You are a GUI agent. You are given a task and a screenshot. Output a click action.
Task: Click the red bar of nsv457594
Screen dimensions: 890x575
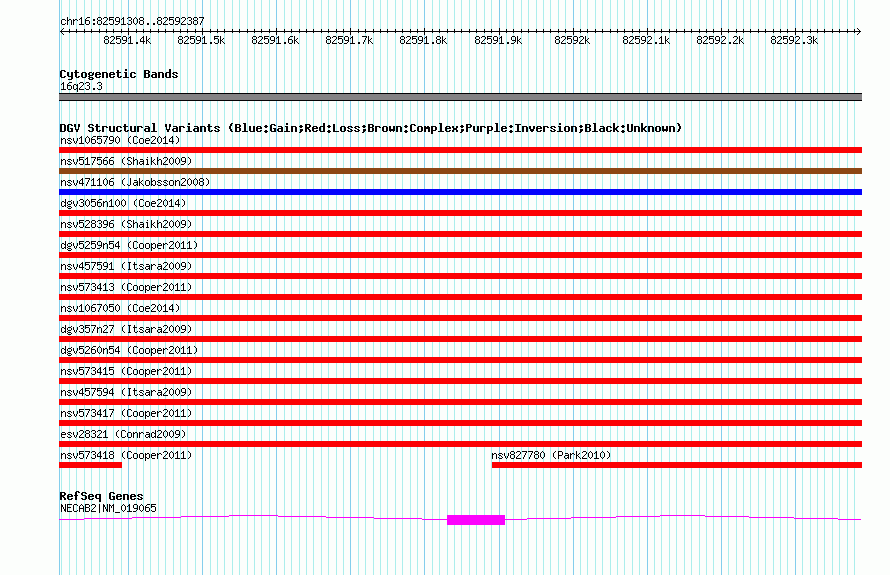(x=460, y=402)
